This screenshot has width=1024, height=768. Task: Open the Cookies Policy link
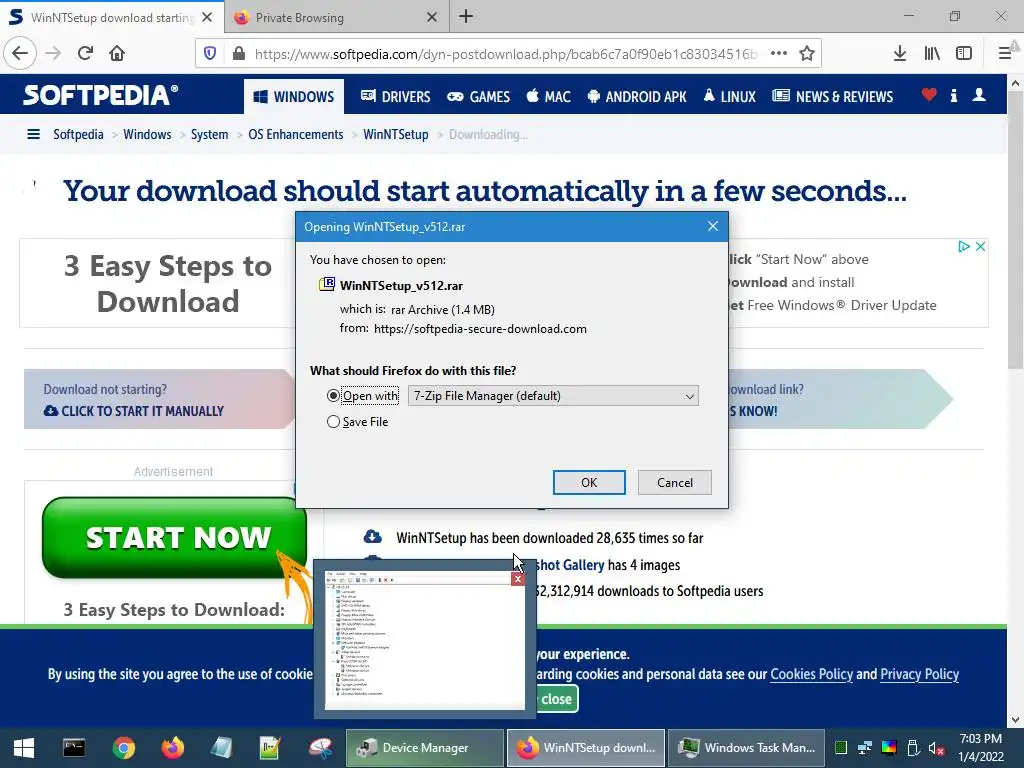[812, 674]
